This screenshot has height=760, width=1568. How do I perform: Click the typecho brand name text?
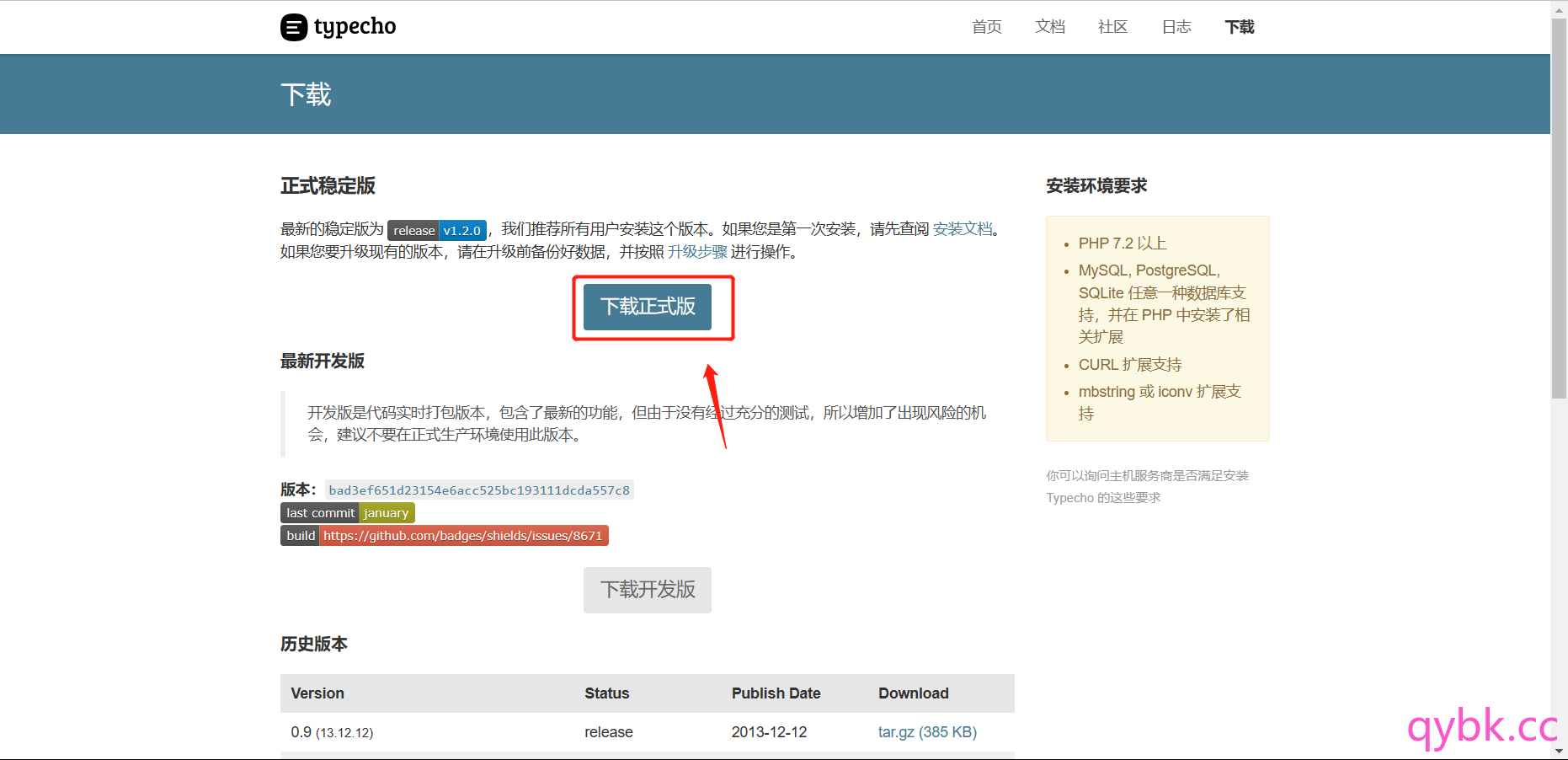tap(355, 27)
